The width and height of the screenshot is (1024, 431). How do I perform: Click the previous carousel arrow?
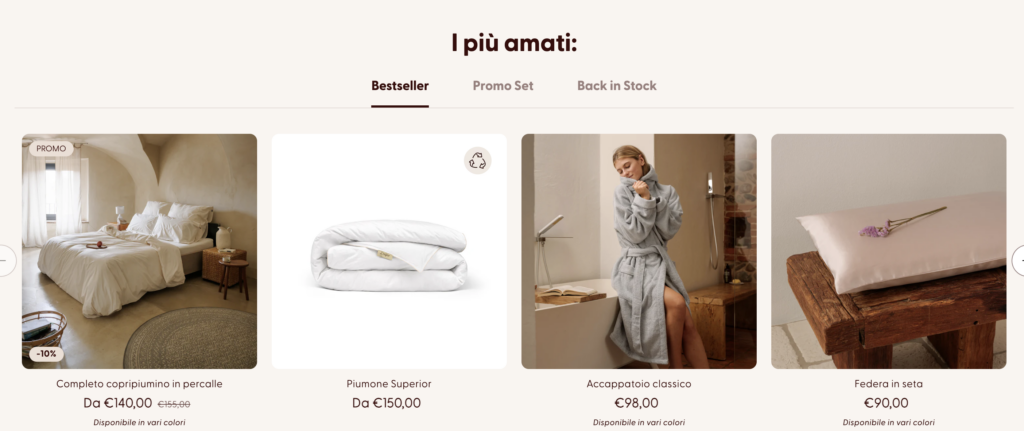(x=5, y=261)
